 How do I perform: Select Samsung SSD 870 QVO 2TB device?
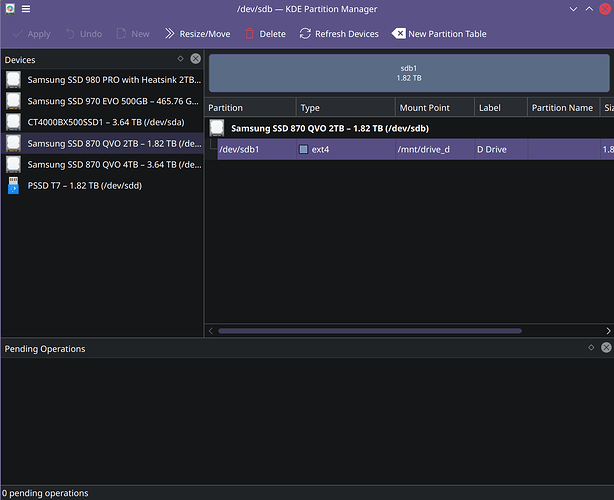102,143
